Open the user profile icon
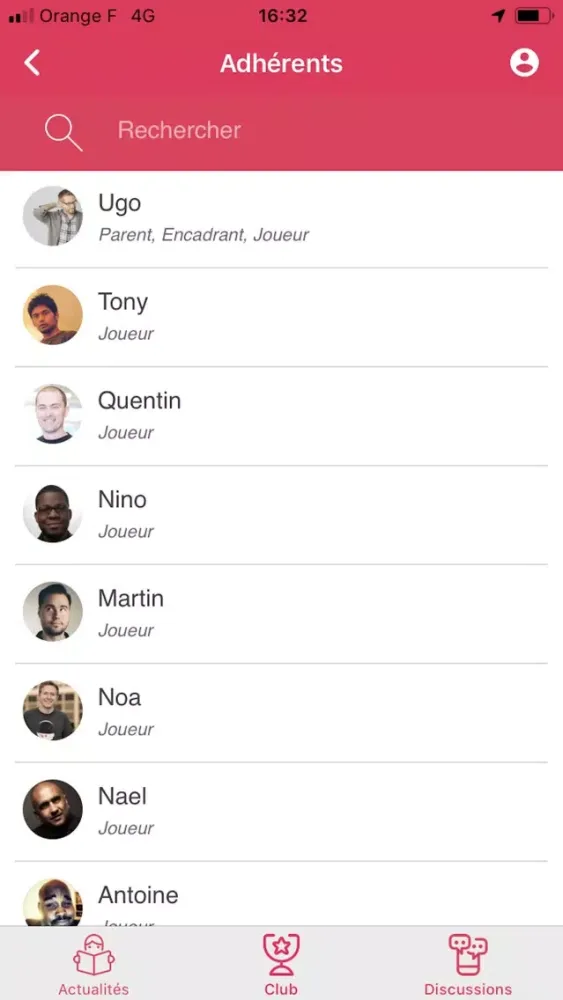Image resolution: width=563 pixels, height=1000 pixels. tap(524, 63)
